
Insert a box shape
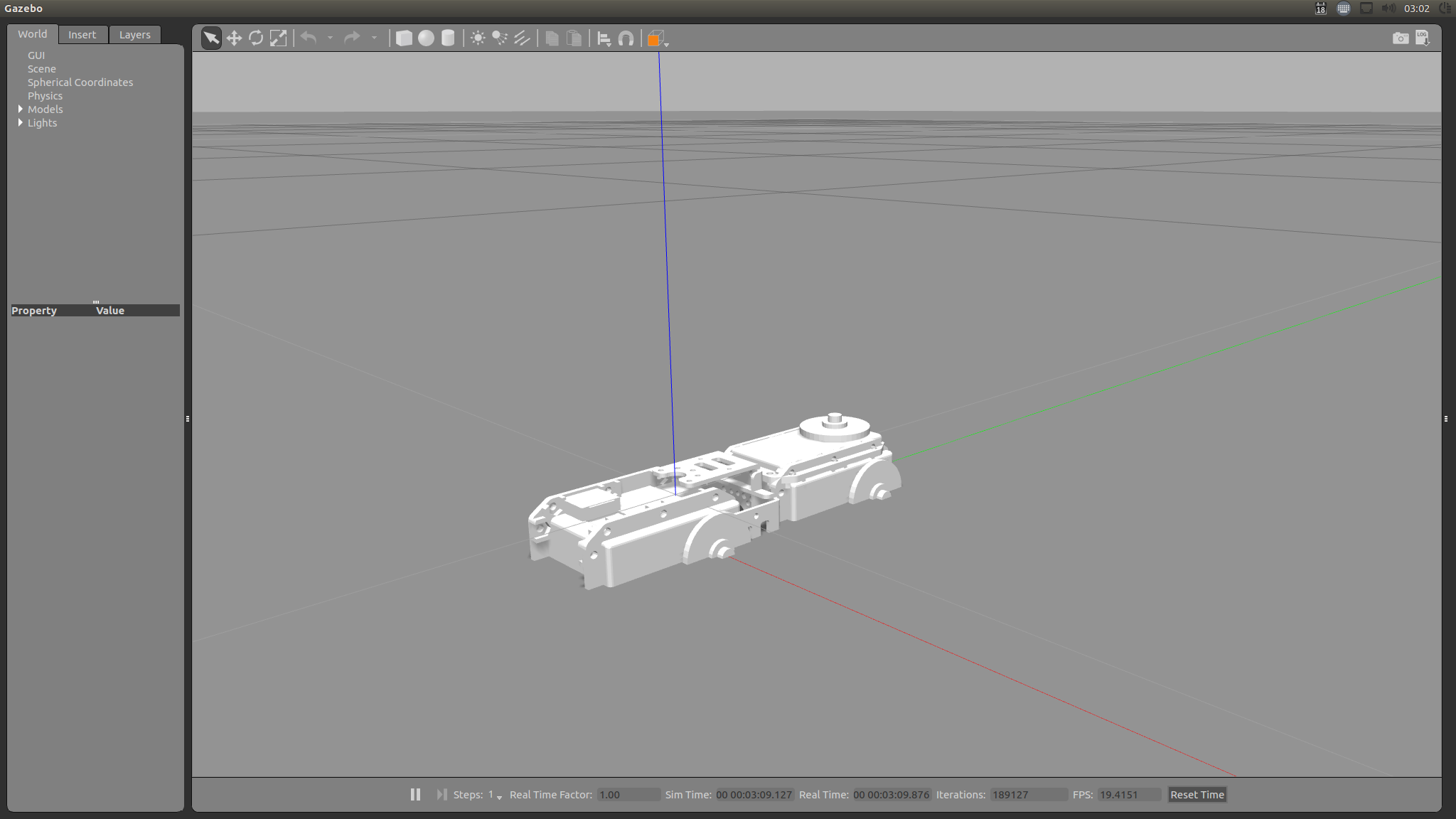[x=404, y=38]
